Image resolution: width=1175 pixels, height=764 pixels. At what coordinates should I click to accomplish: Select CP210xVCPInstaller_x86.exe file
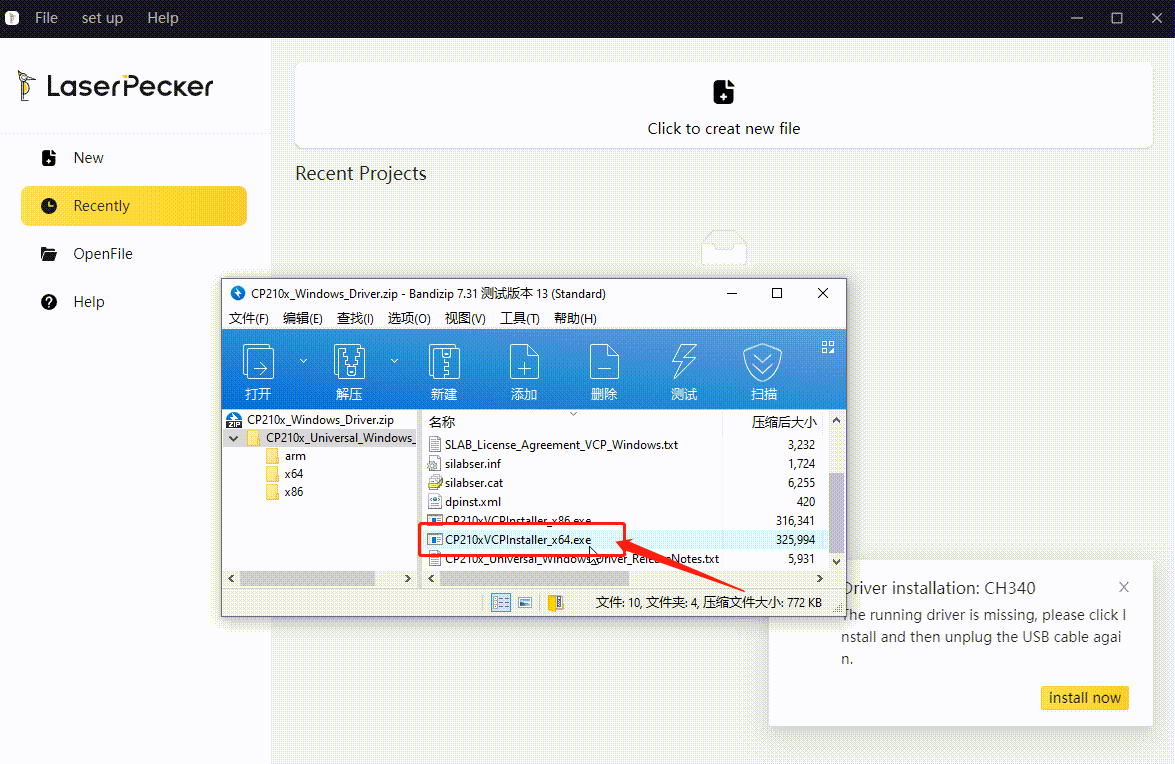518,520
